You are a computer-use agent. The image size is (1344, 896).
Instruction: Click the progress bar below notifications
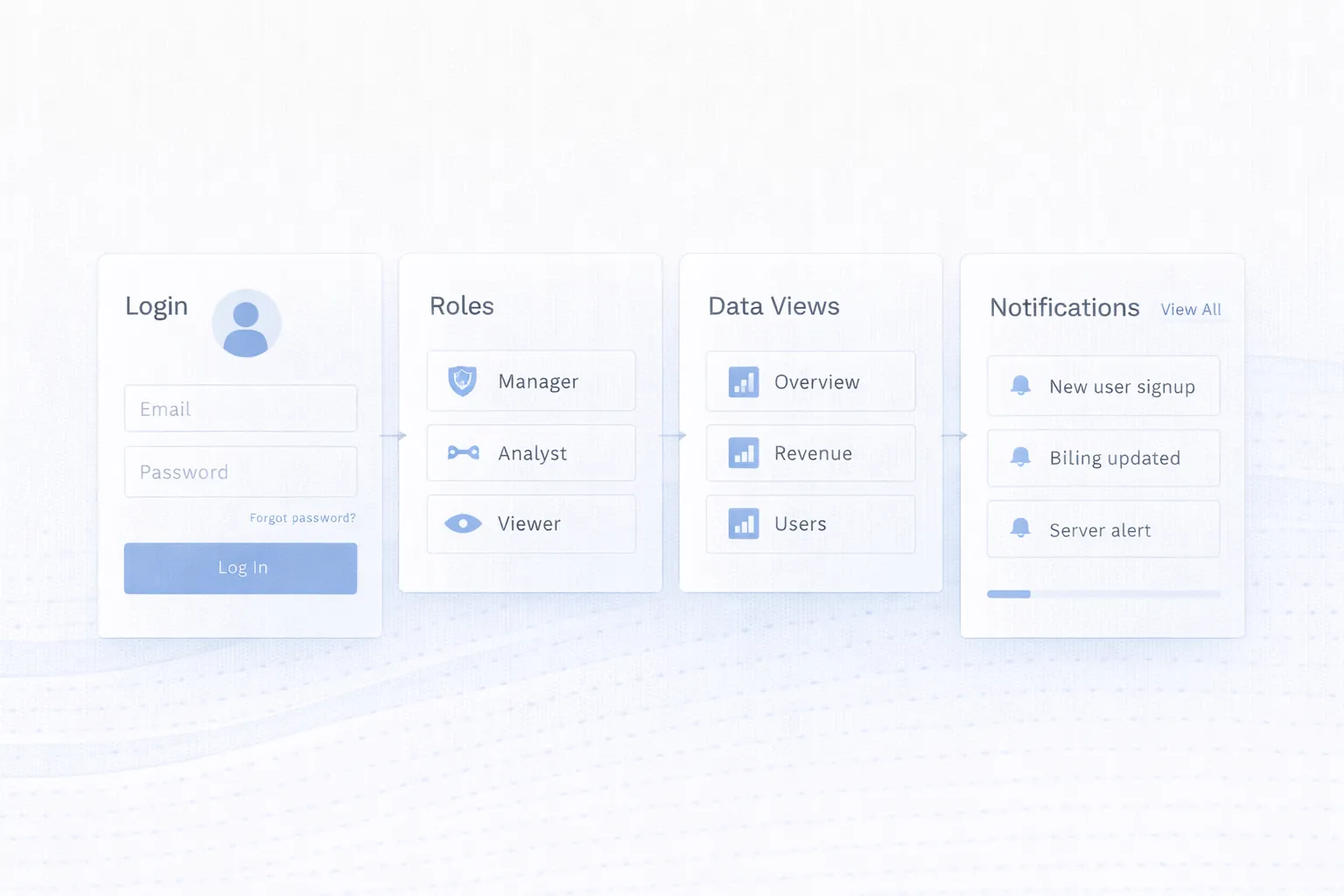(1102, 593)
